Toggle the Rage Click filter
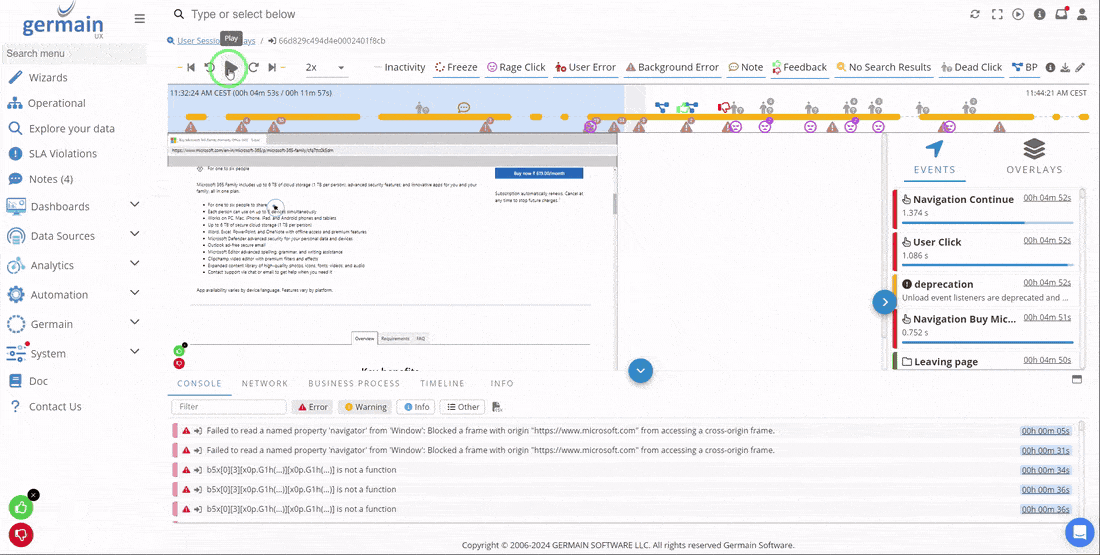1100x555 pixels. tap(516, 67)
